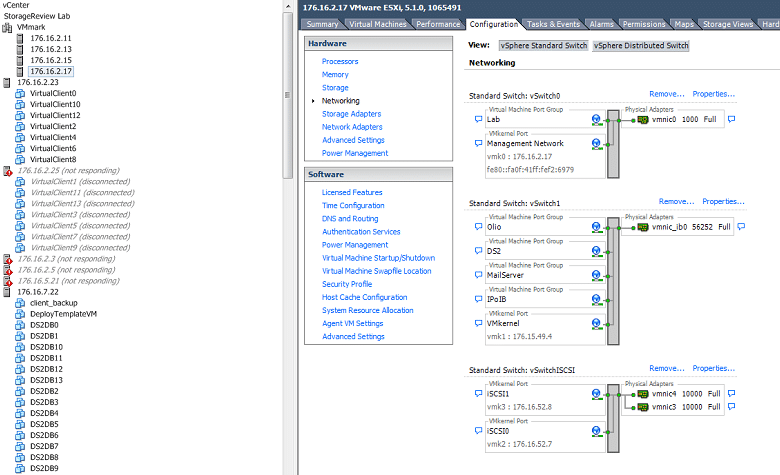Open the Maps tab
The width and height of the screenshot is (780, 475).
coord(684,24)
